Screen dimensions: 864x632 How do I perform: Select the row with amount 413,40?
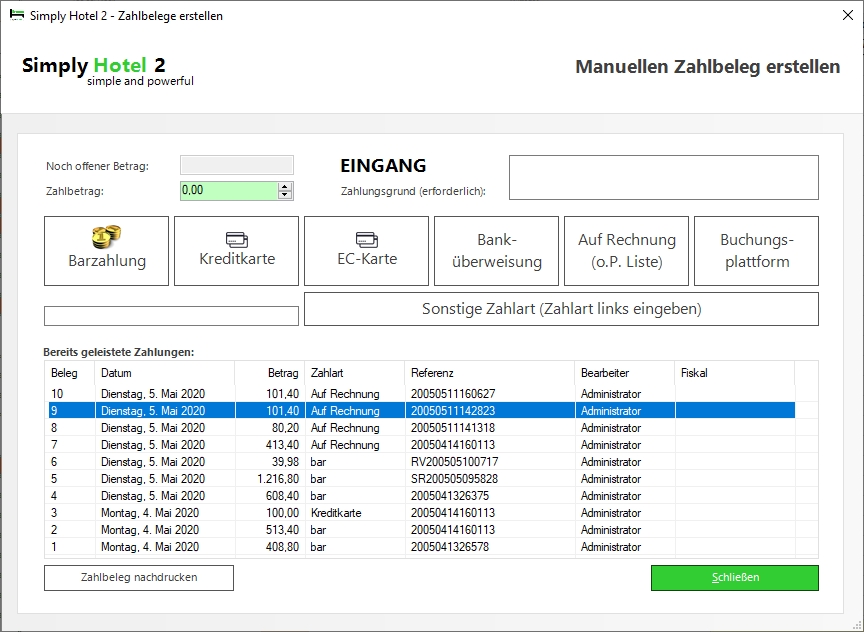click(x=422, y=445)
